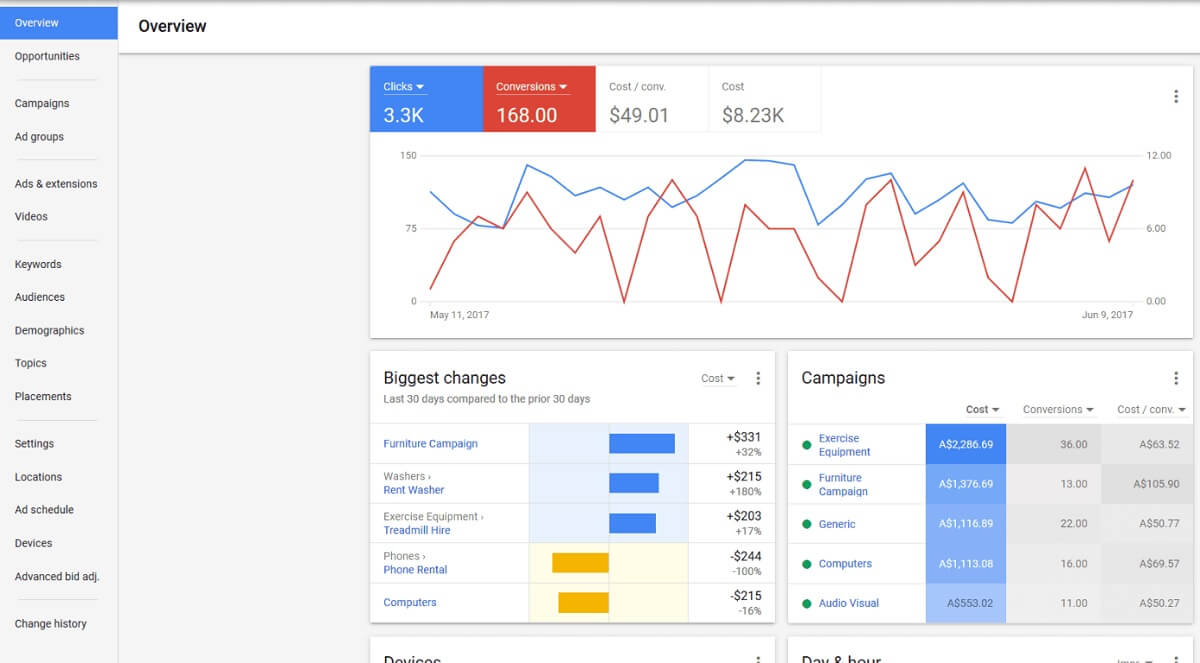Click green status dot for Audio Visual
The width and height of the screenshot is (1200, 663).
(x=807, y=603)
